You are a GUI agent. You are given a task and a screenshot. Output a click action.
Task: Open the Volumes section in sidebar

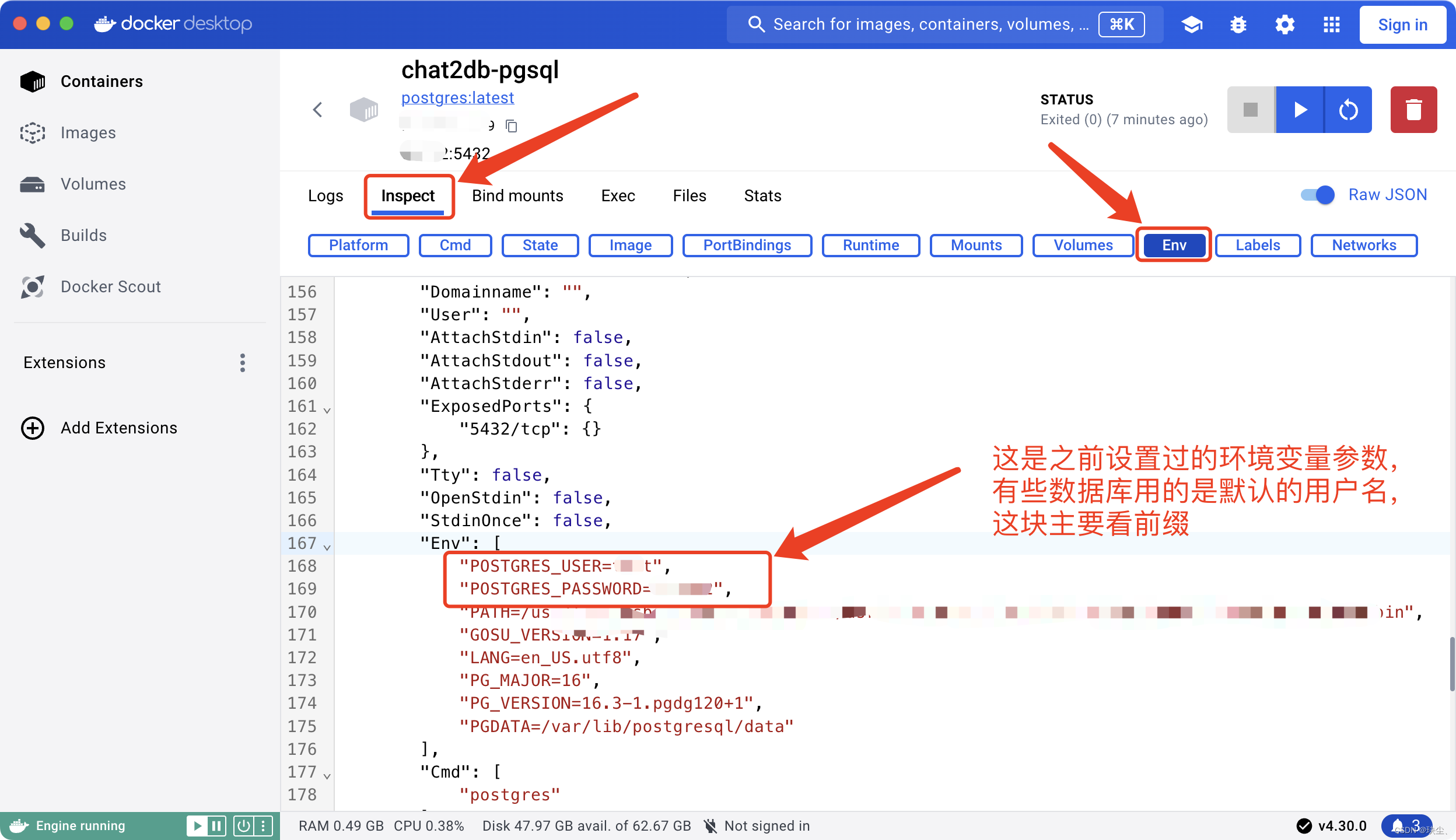pos(73,184)
